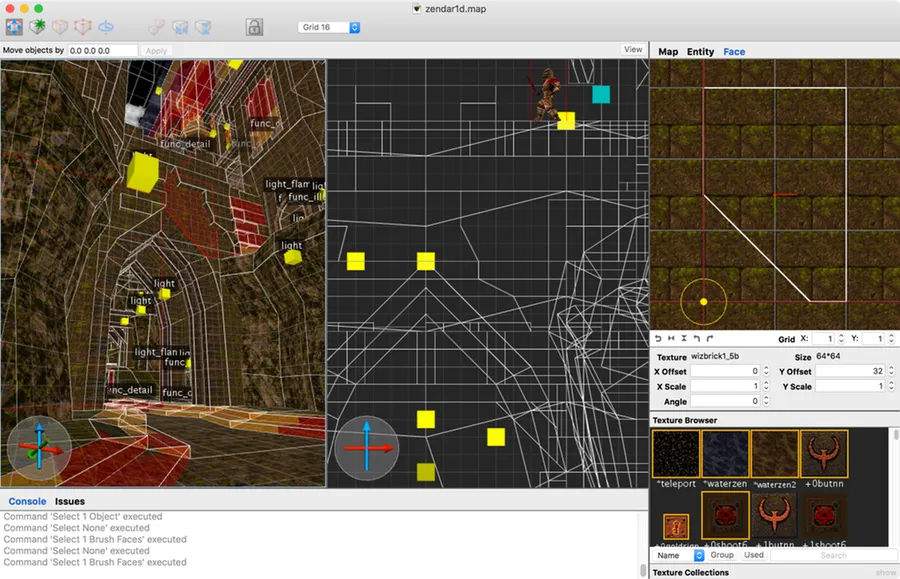Open the View options dropdown
This screenshot has height=579, width=900.
pyautogui.click(x=633, y=50)
